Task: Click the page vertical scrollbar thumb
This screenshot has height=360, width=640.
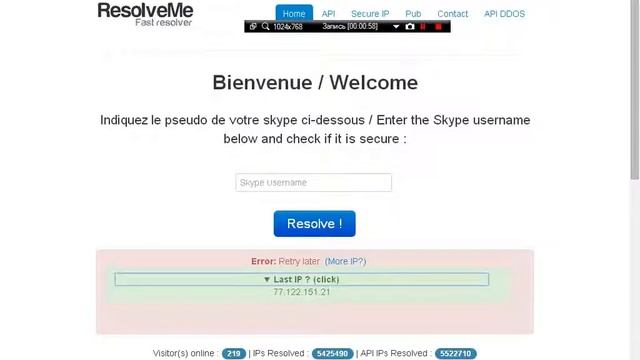Action: point(635,90)
